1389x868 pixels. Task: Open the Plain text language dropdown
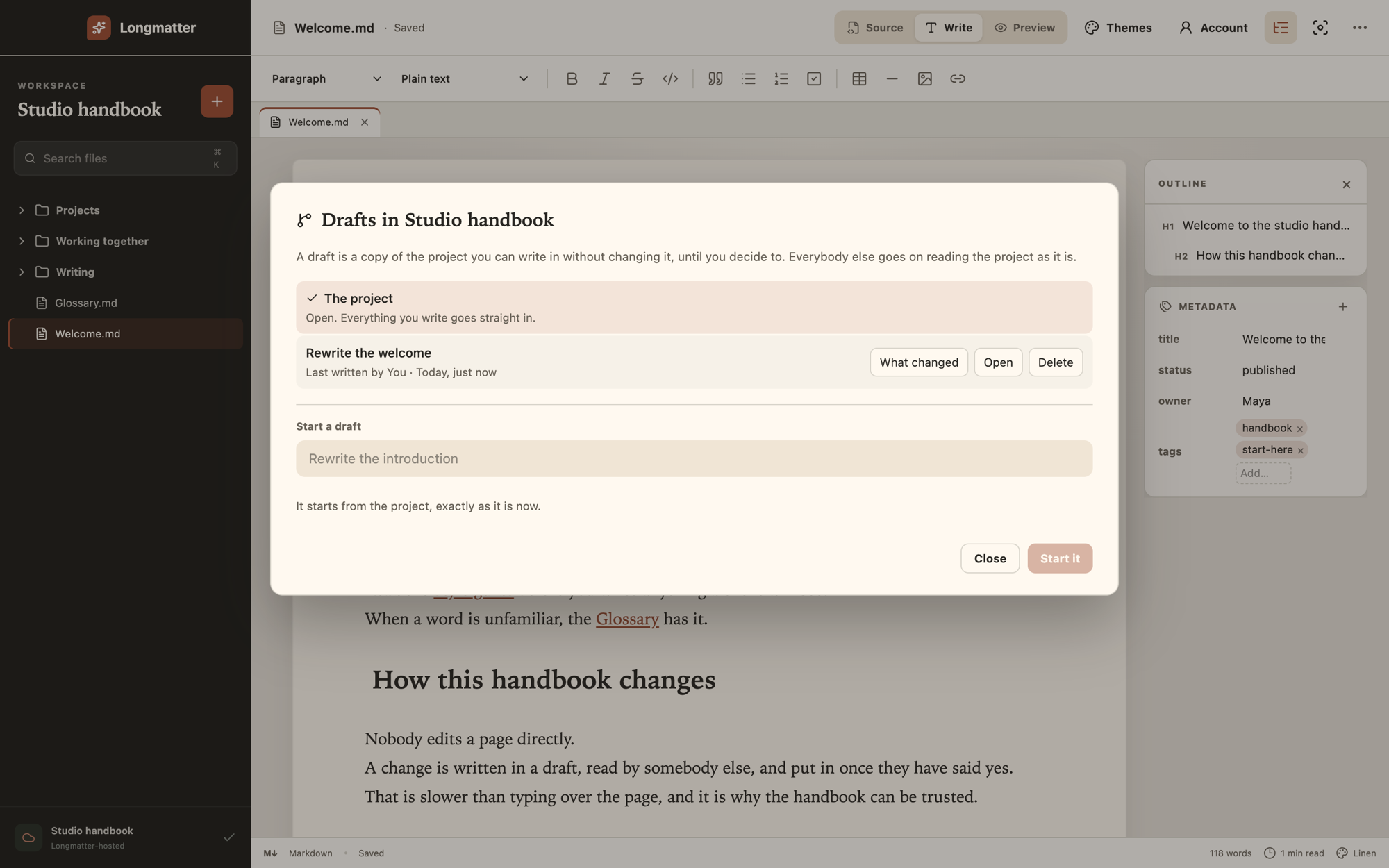point(465,78)
